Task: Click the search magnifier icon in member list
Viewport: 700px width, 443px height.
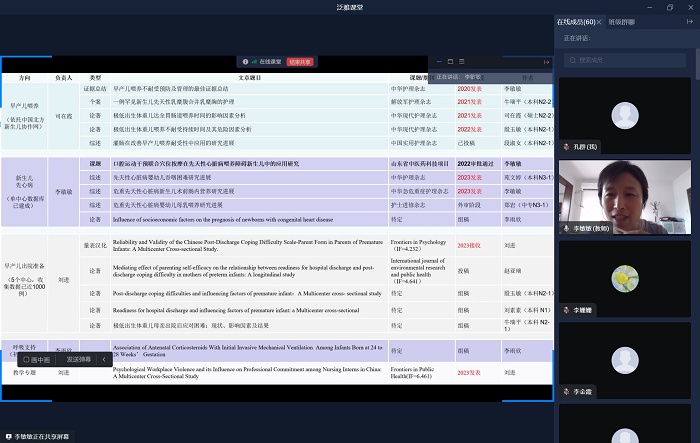Action: pyautogui.click(x=571, y=61)
